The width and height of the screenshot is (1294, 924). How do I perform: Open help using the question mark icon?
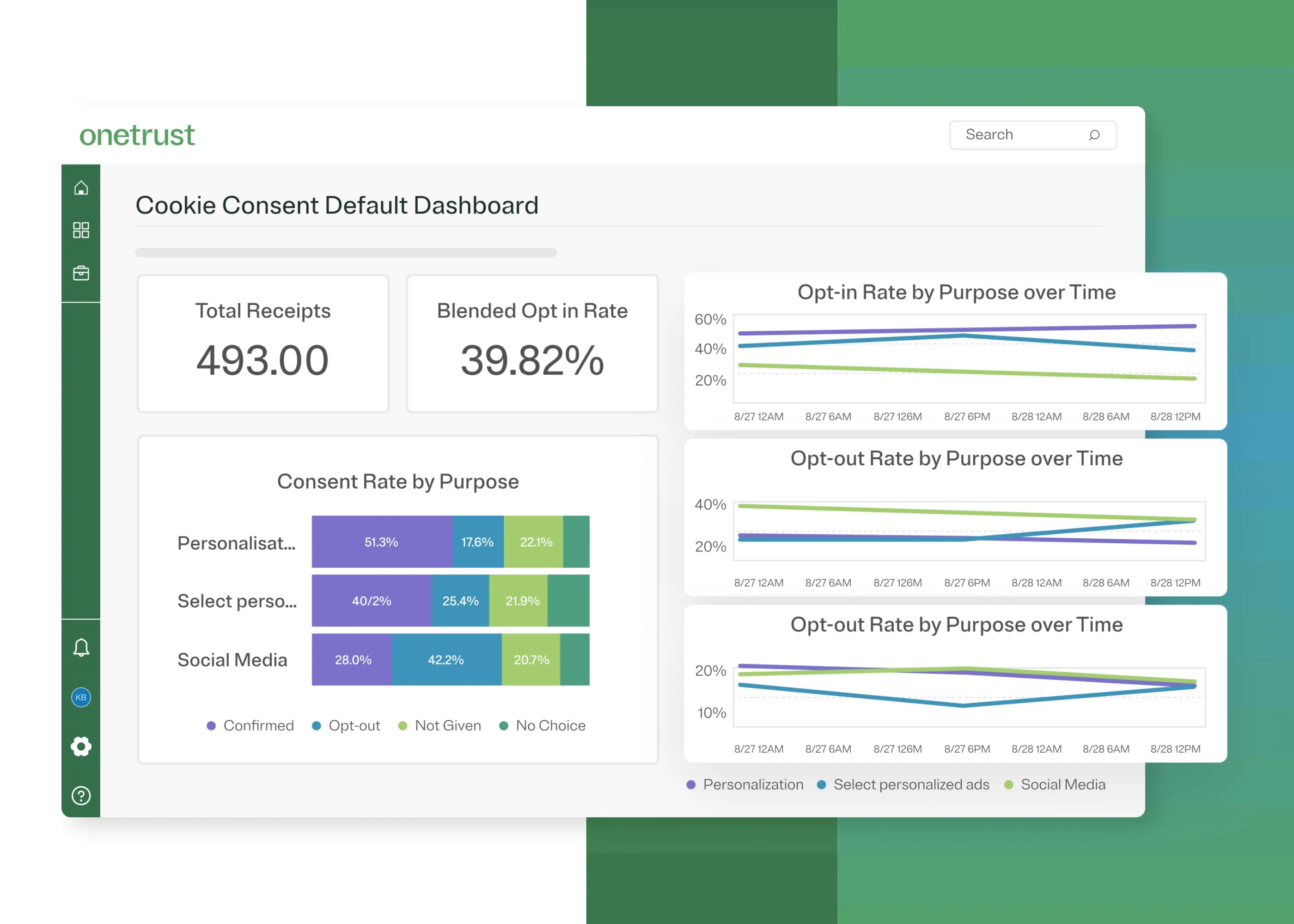coord(81,794)
